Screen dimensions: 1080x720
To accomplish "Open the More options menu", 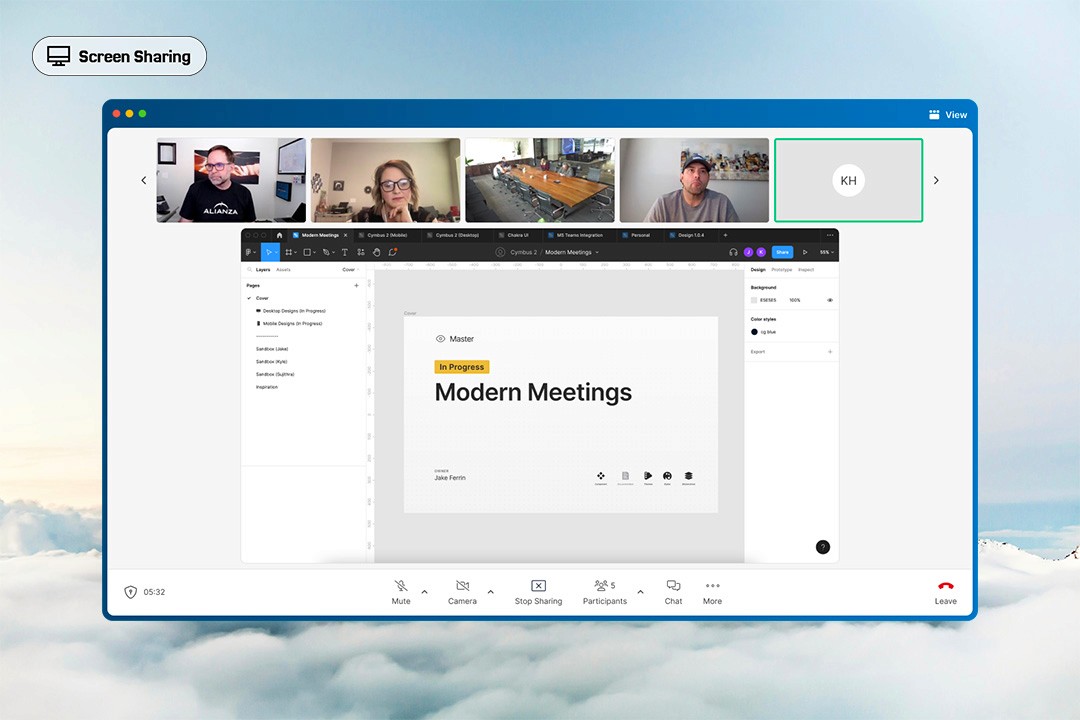I will point(712,592).
